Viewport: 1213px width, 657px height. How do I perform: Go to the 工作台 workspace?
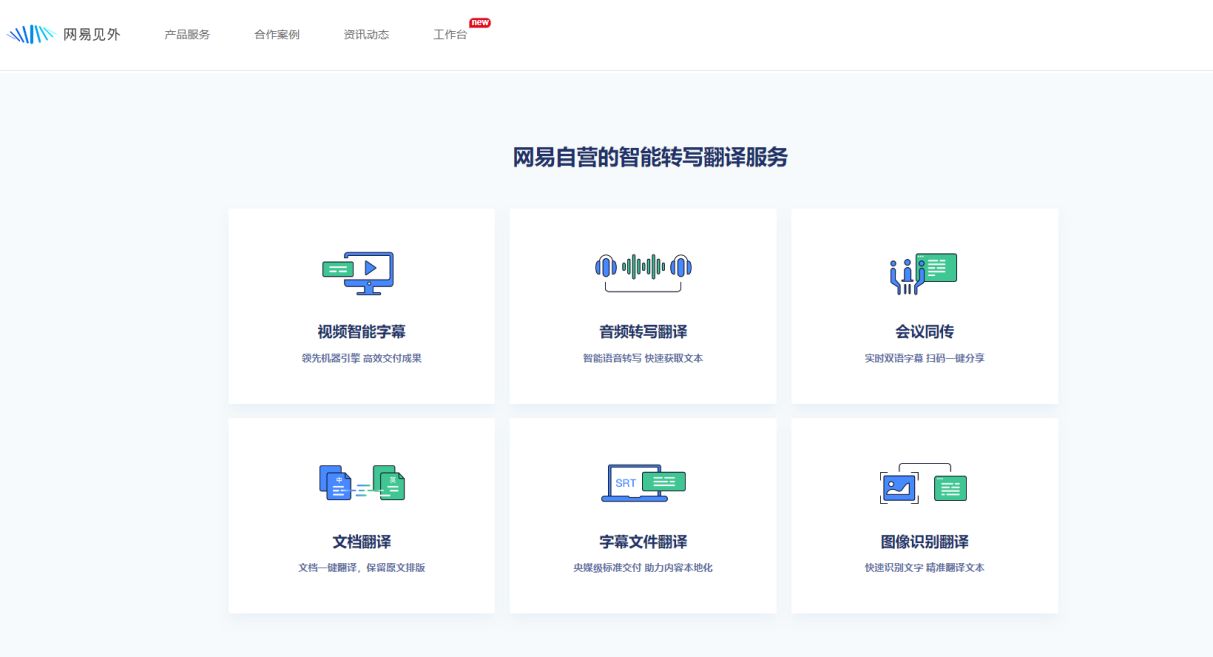[x=449, y=34]
